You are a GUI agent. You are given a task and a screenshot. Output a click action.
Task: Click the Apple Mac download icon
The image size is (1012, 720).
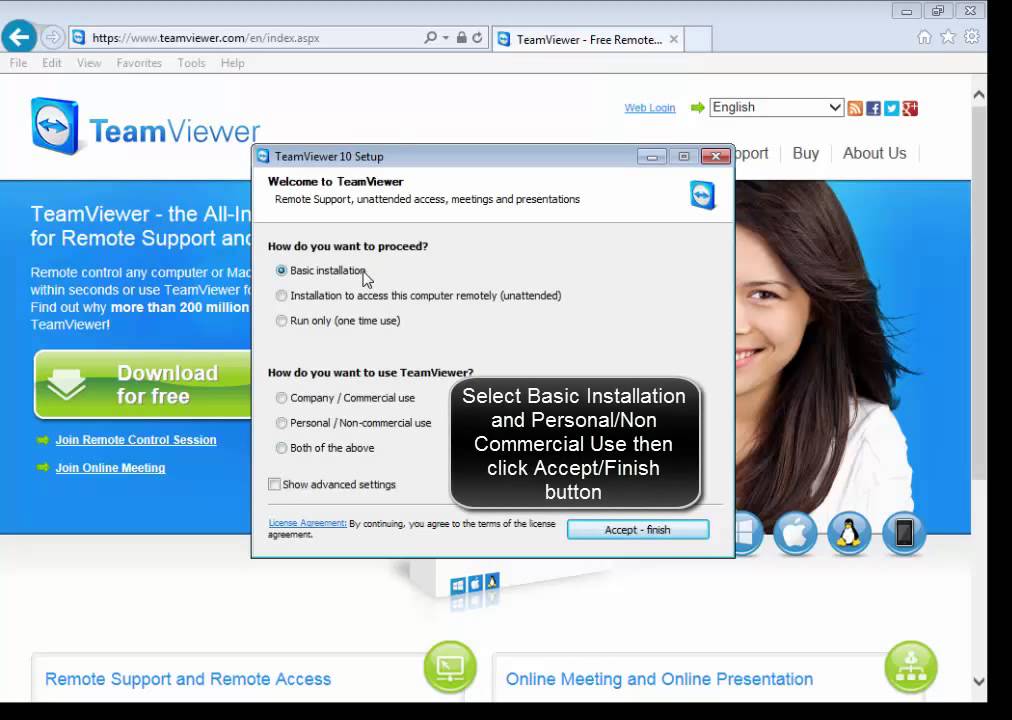(794, 534)
